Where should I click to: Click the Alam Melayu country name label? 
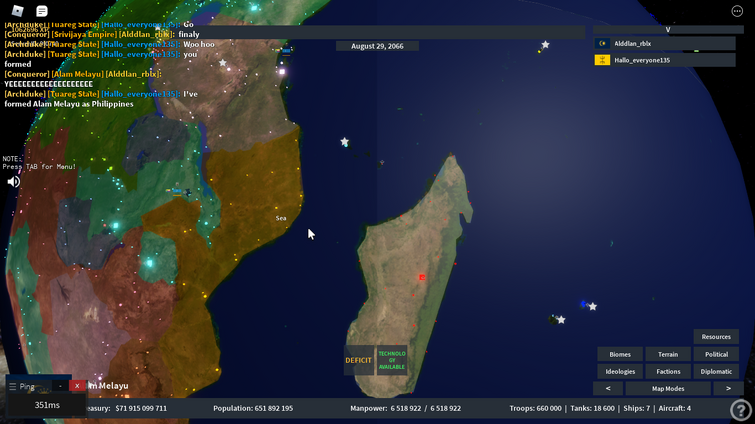point(108,385)
